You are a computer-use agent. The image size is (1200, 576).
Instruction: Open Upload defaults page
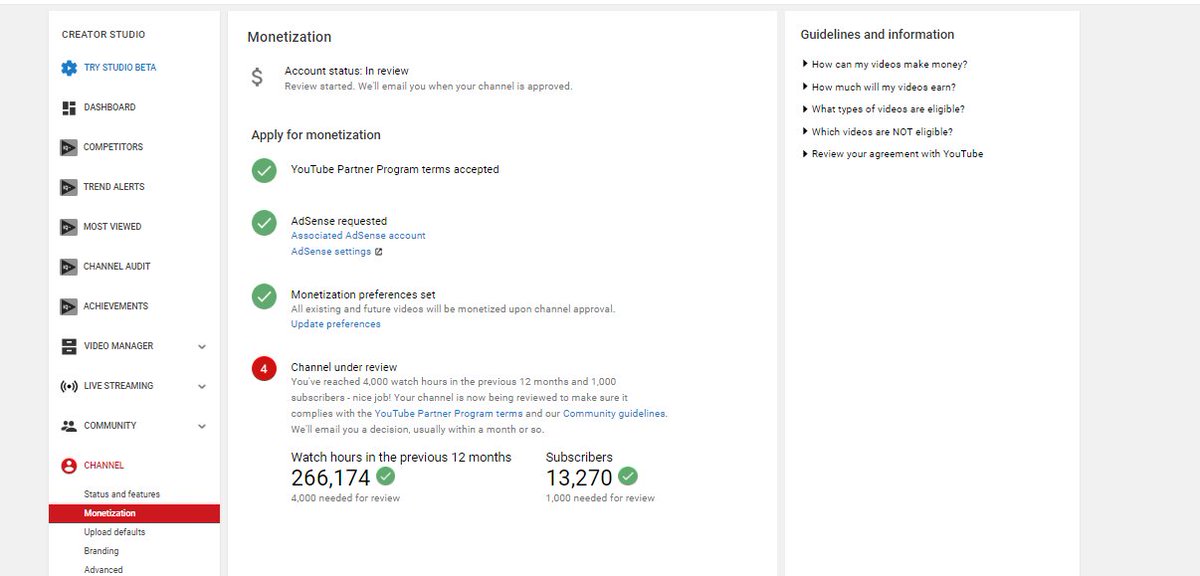tap(114, 532)
